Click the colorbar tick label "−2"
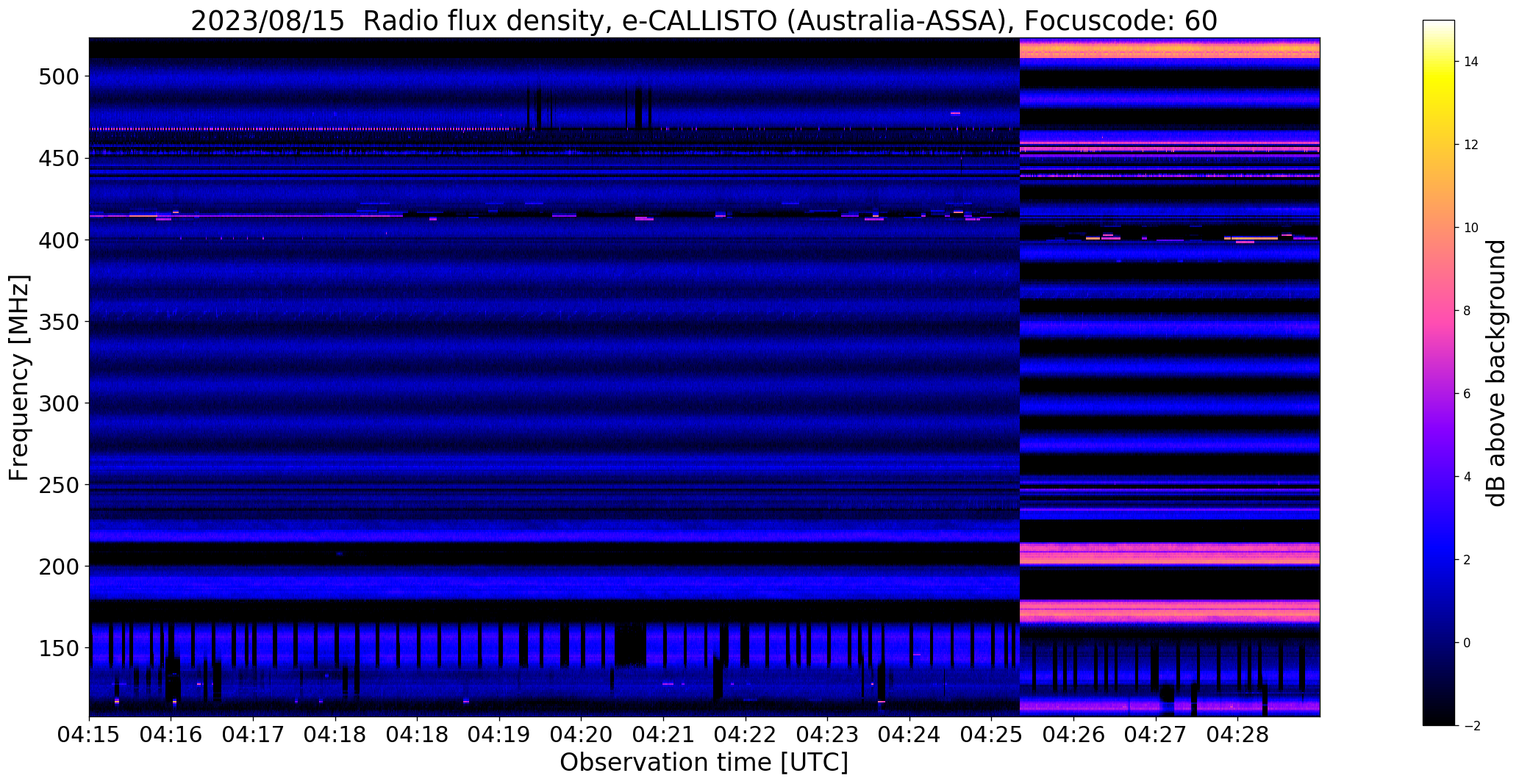 (1470, 726)
